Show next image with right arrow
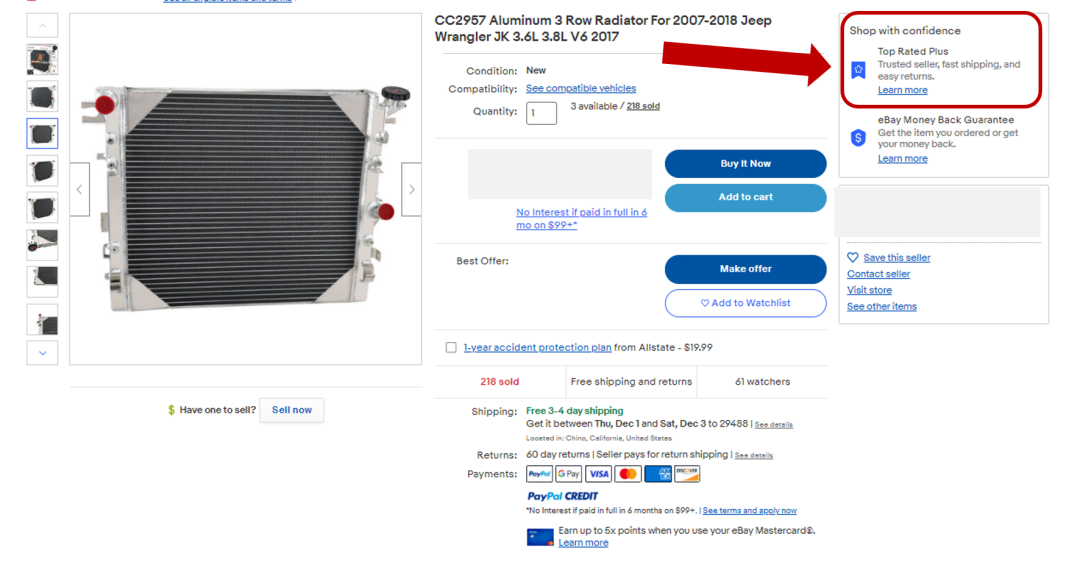Viewport: 1080px width, 562px height. click(411, 189)
